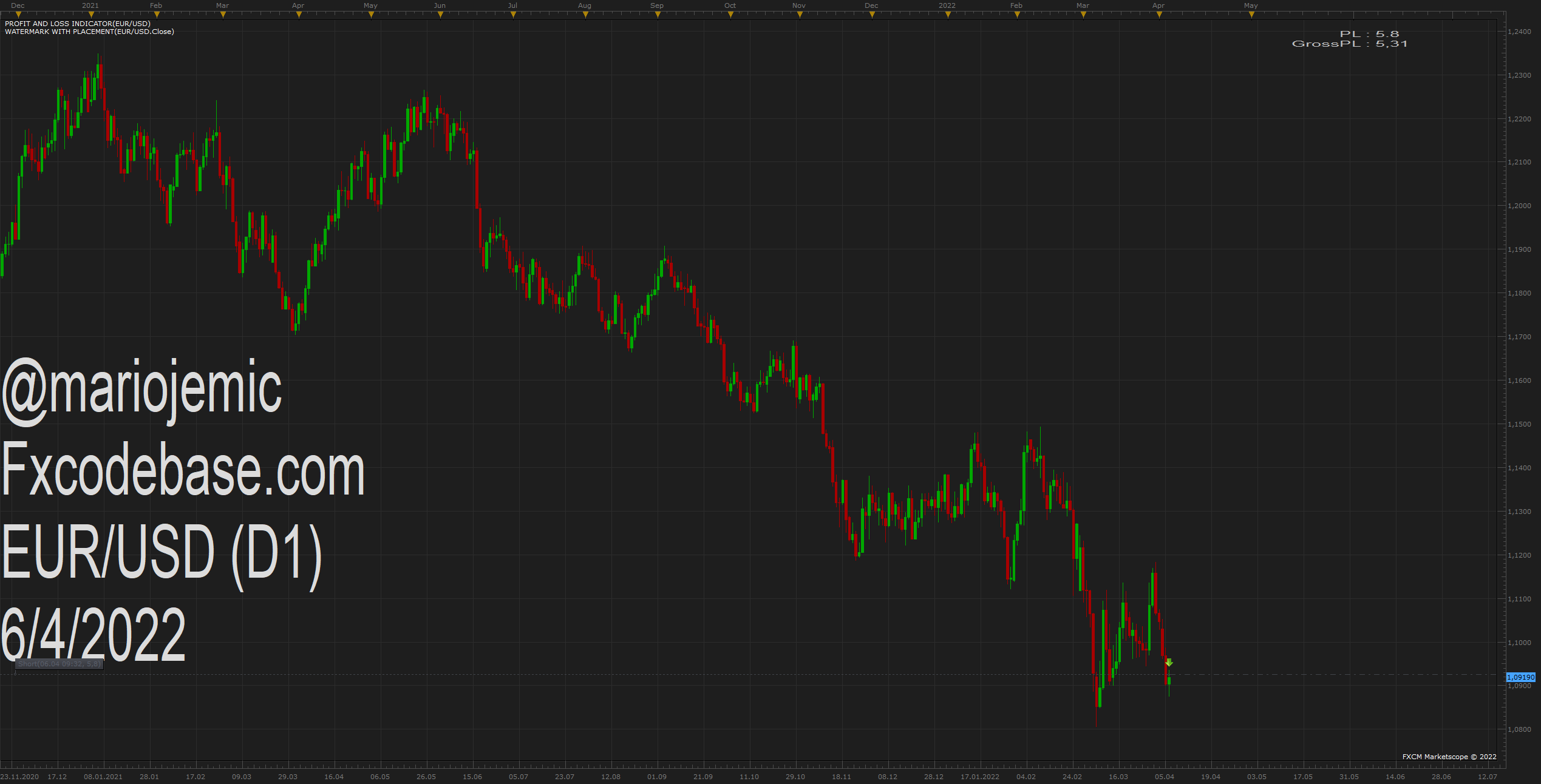The image size is (1541, 784).
Task: Click the current price tag 1,09190
Action: [x=1521, y=677]
